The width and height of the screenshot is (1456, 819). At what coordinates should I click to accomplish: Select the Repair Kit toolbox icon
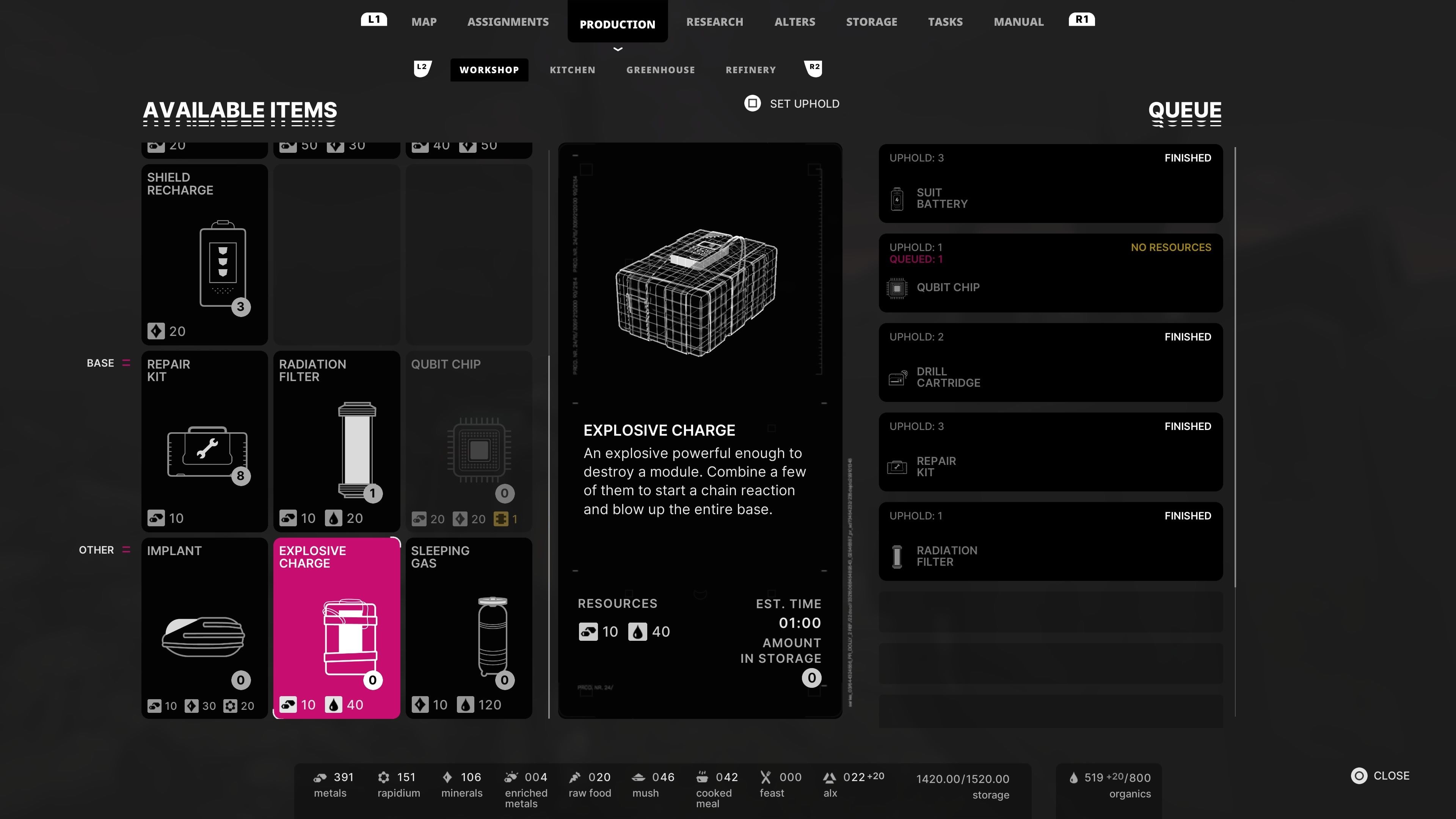(207, 452)
